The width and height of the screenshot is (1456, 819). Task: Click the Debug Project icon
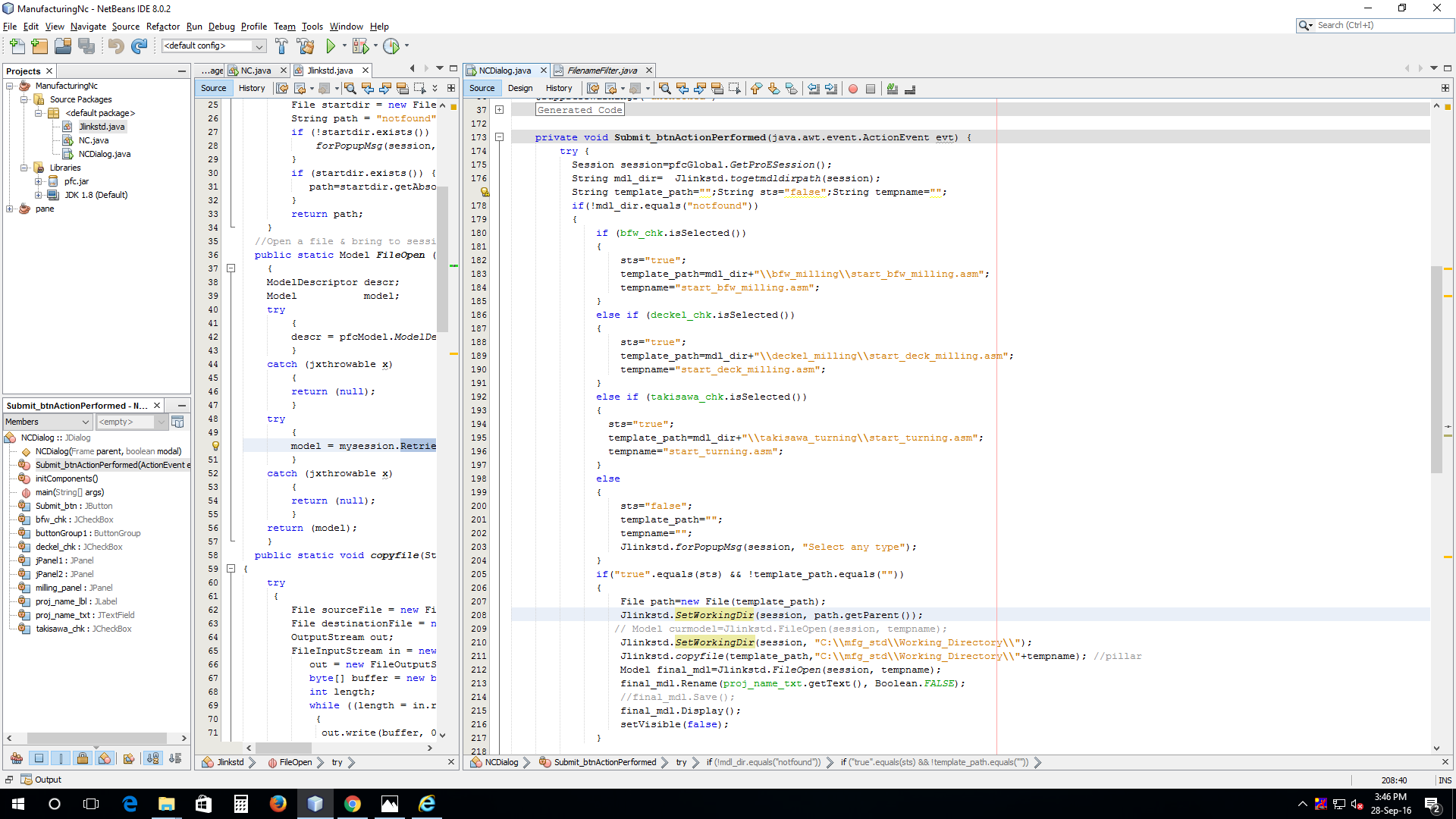360,46
